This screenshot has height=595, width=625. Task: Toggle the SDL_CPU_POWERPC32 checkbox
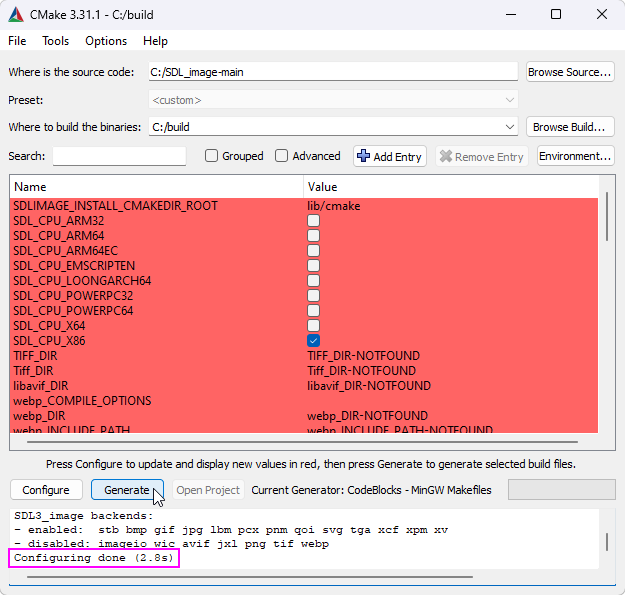(313, 296)
